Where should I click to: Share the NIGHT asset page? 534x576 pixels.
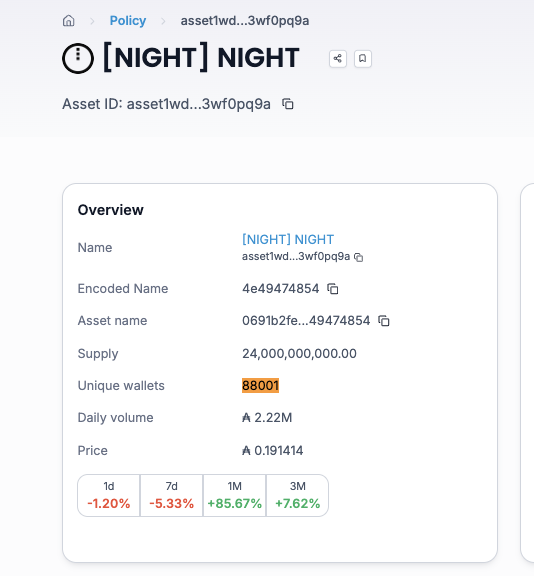pyautogui.click(x=338, y=58)
